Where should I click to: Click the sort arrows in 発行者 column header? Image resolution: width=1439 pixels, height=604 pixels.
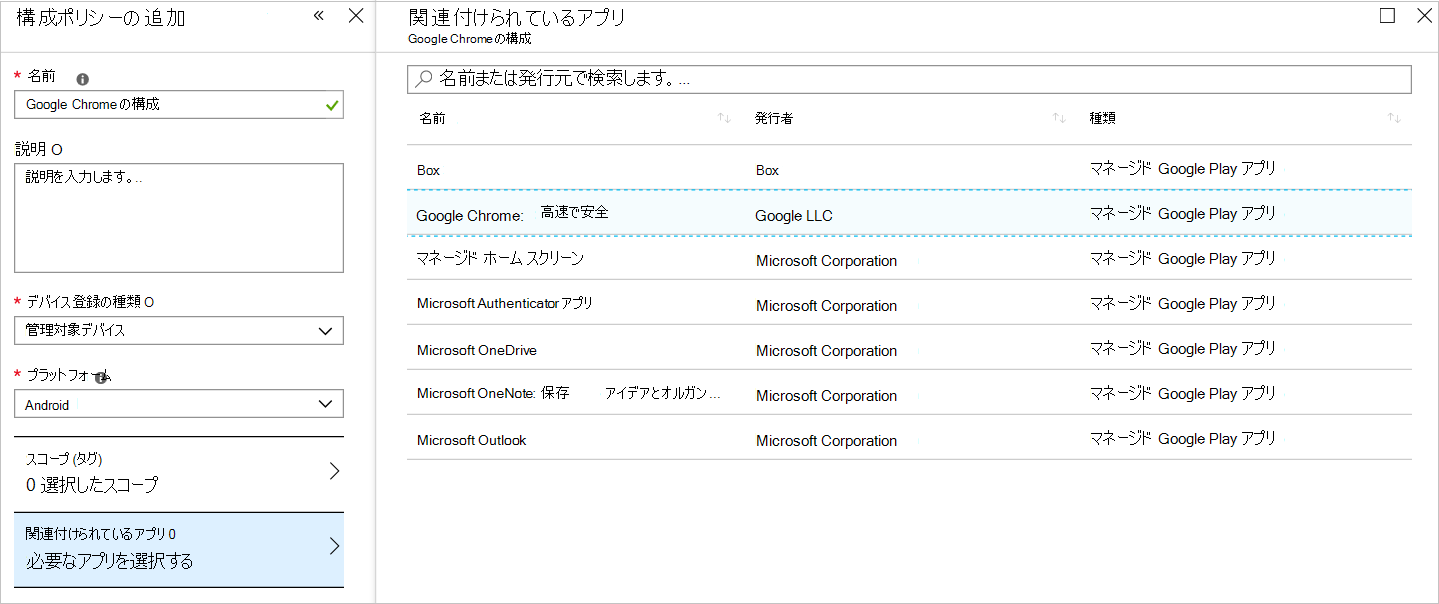point(1059,118)
